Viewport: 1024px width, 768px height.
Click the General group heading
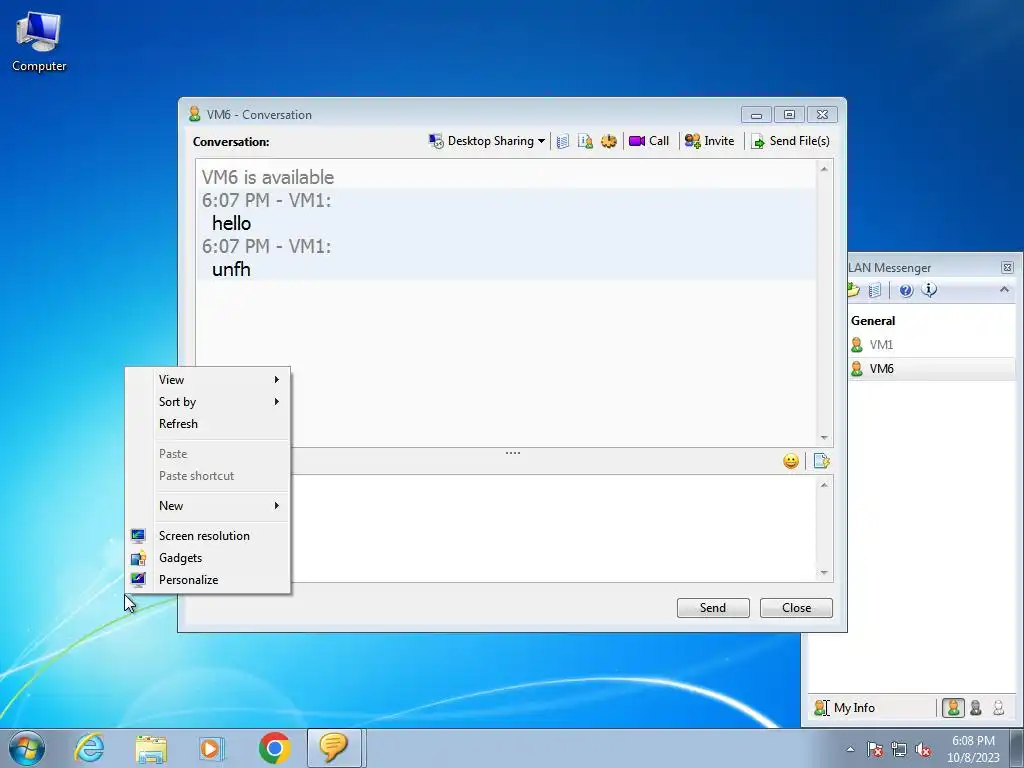(x=872, y=321)
